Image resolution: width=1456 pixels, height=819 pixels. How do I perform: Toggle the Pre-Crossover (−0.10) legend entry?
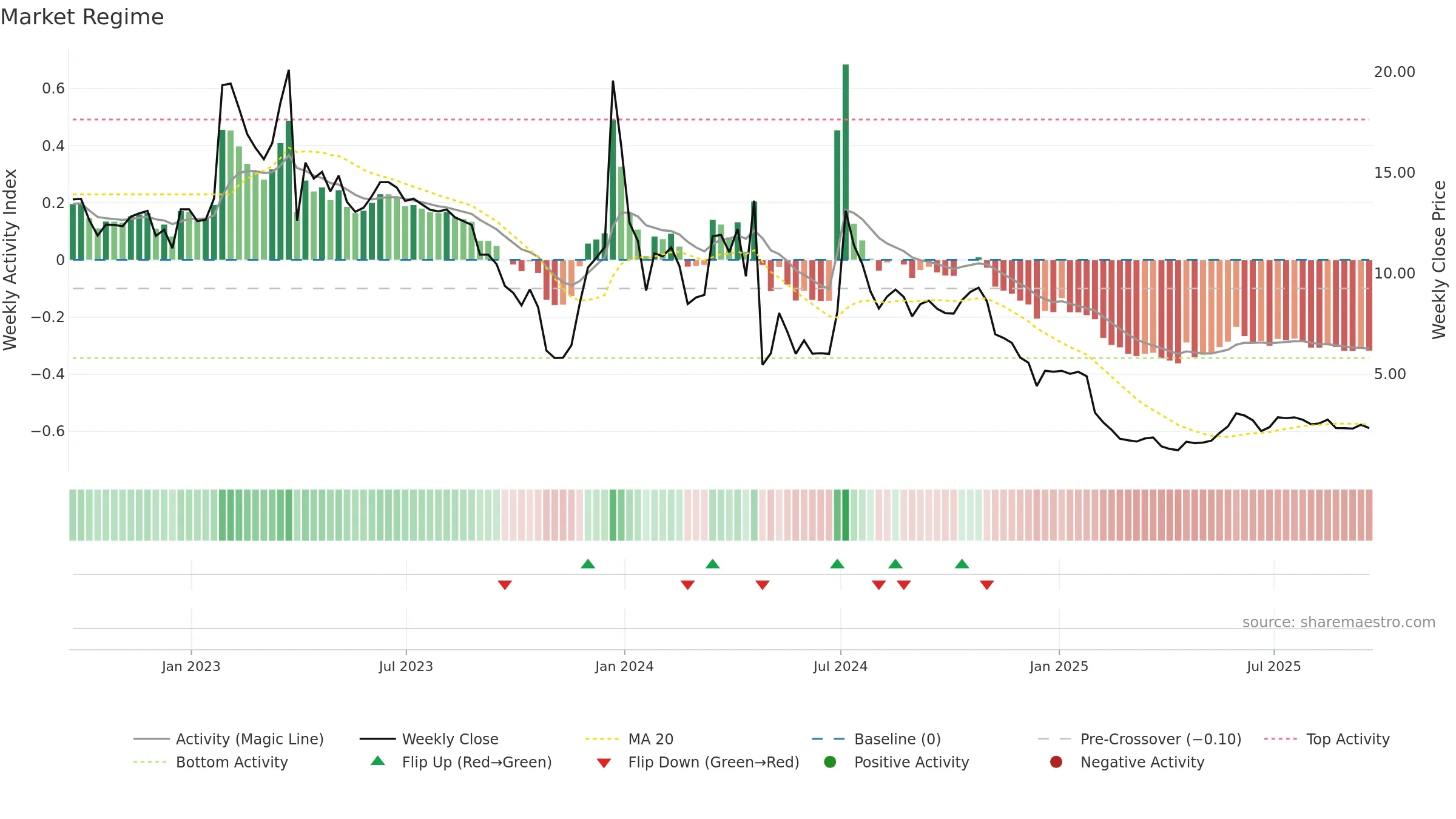pyautogui.click(x=1139, y=739)
